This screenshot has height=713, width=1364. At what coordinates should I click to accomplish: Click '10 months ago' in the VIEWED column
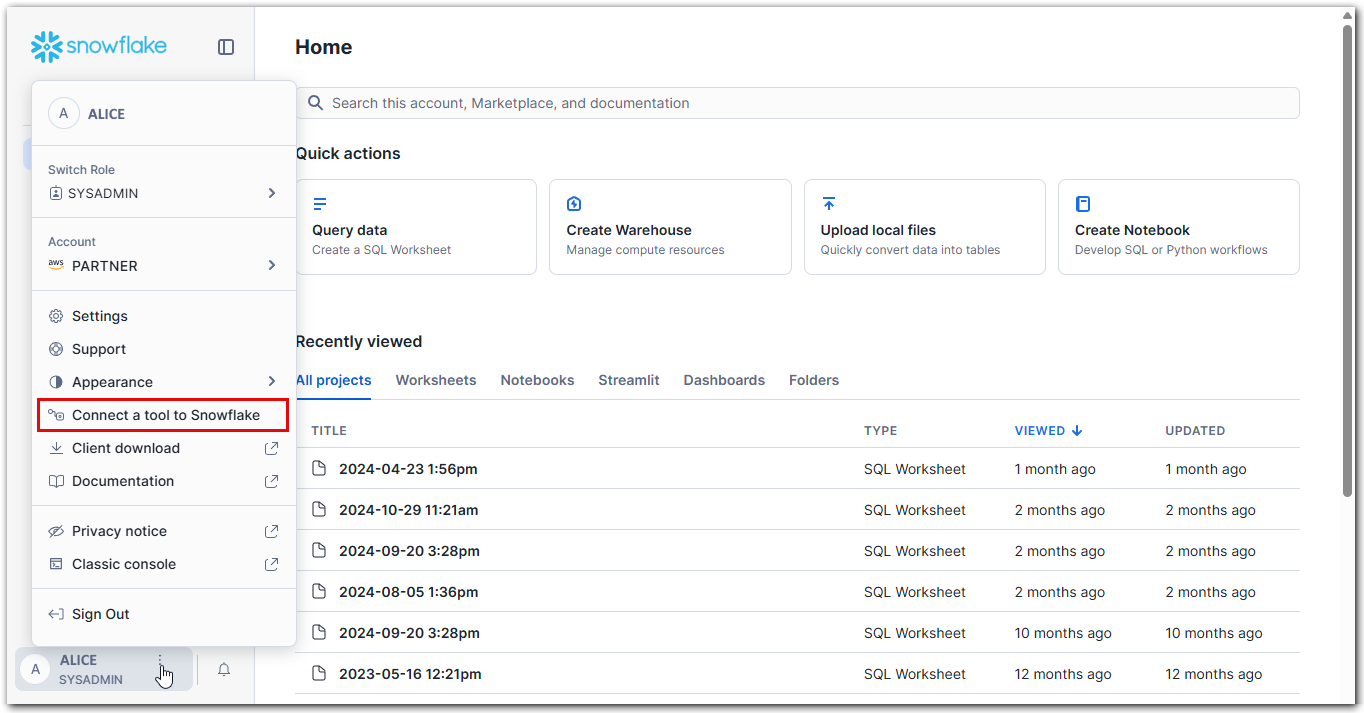click(1063, 633)
